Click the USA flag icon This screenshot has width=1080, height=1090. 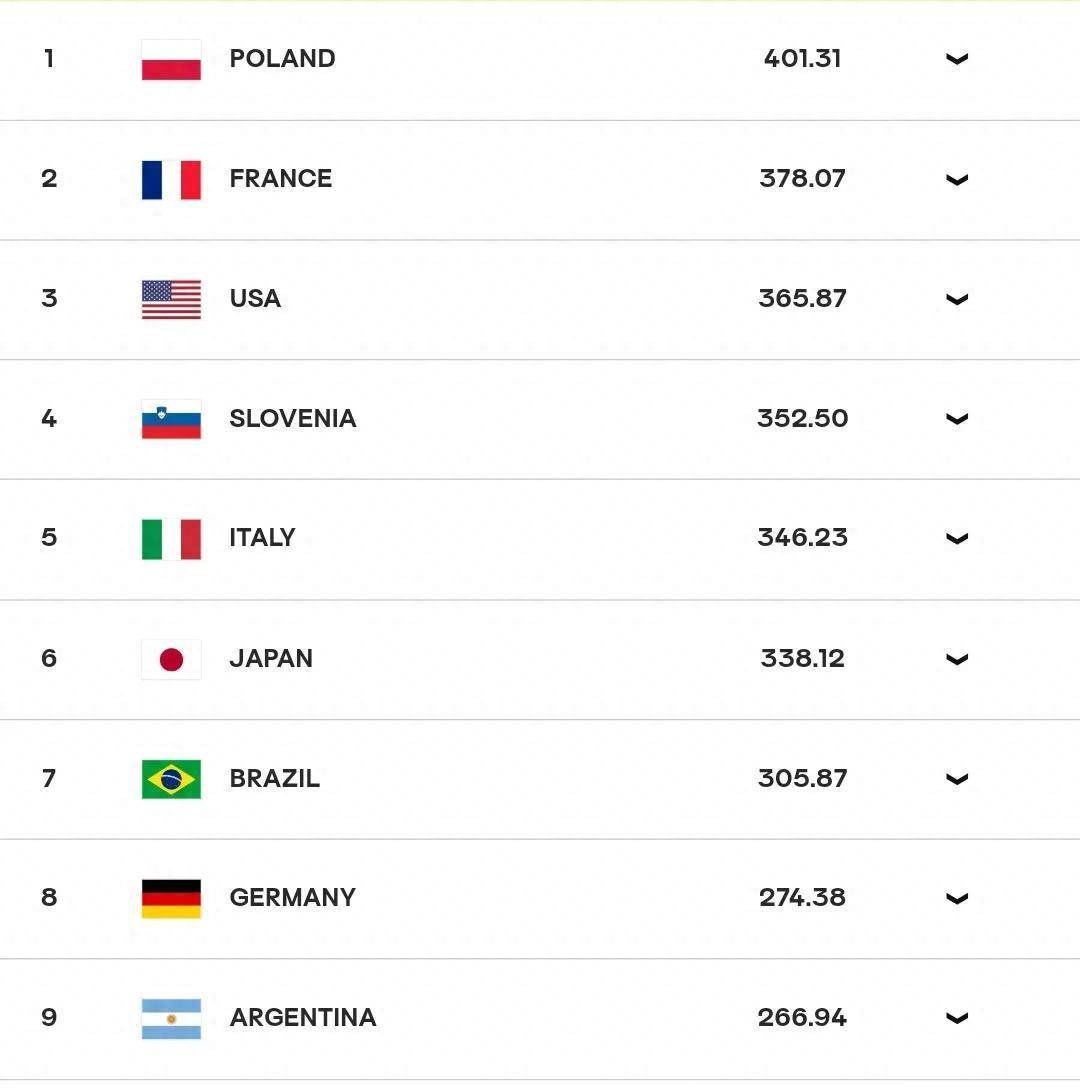[x=171, y=299]
